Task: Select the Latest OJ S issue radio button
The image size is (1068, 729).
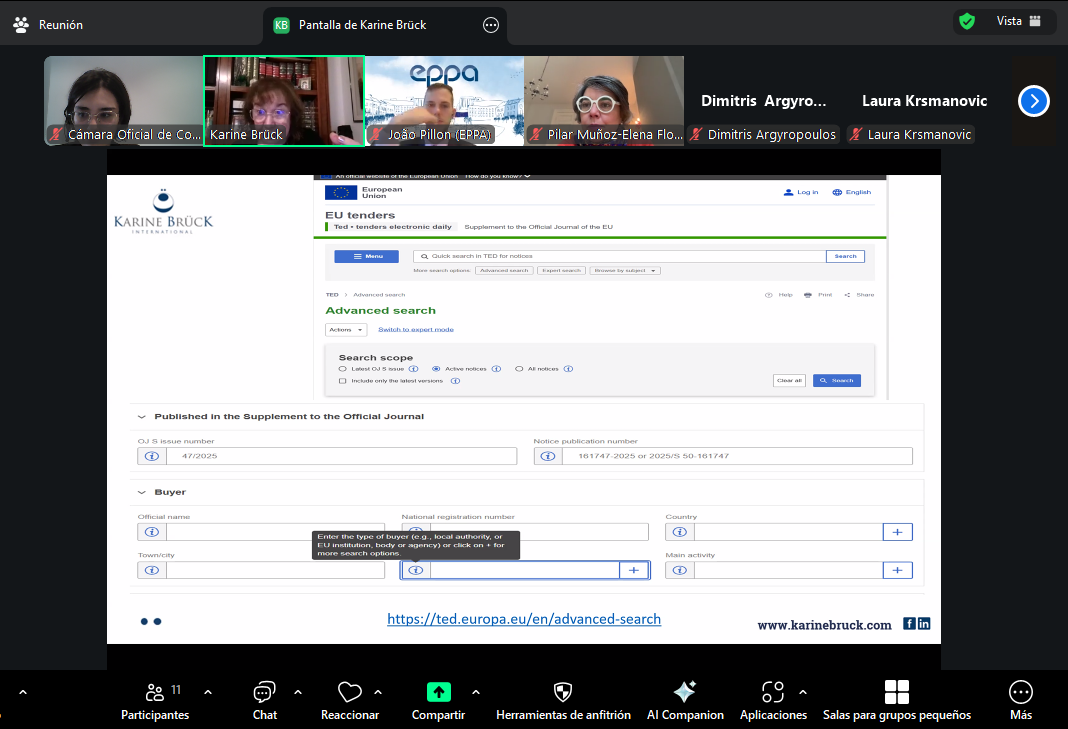Action: coord(343,369)
